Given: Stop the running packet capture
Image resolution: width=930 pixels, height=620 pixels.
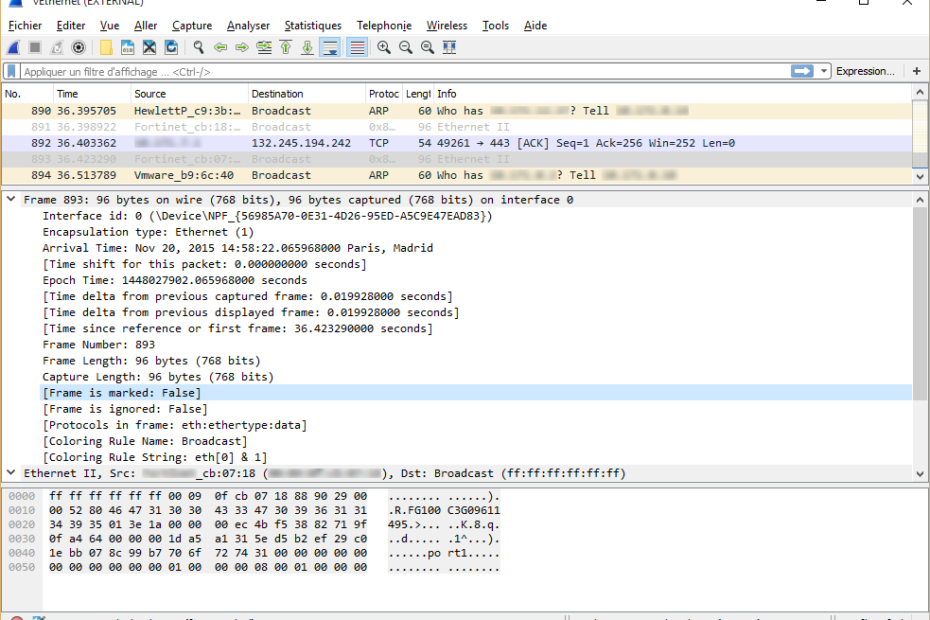Looking at the screenshot, I should click(x=35, y=47).
